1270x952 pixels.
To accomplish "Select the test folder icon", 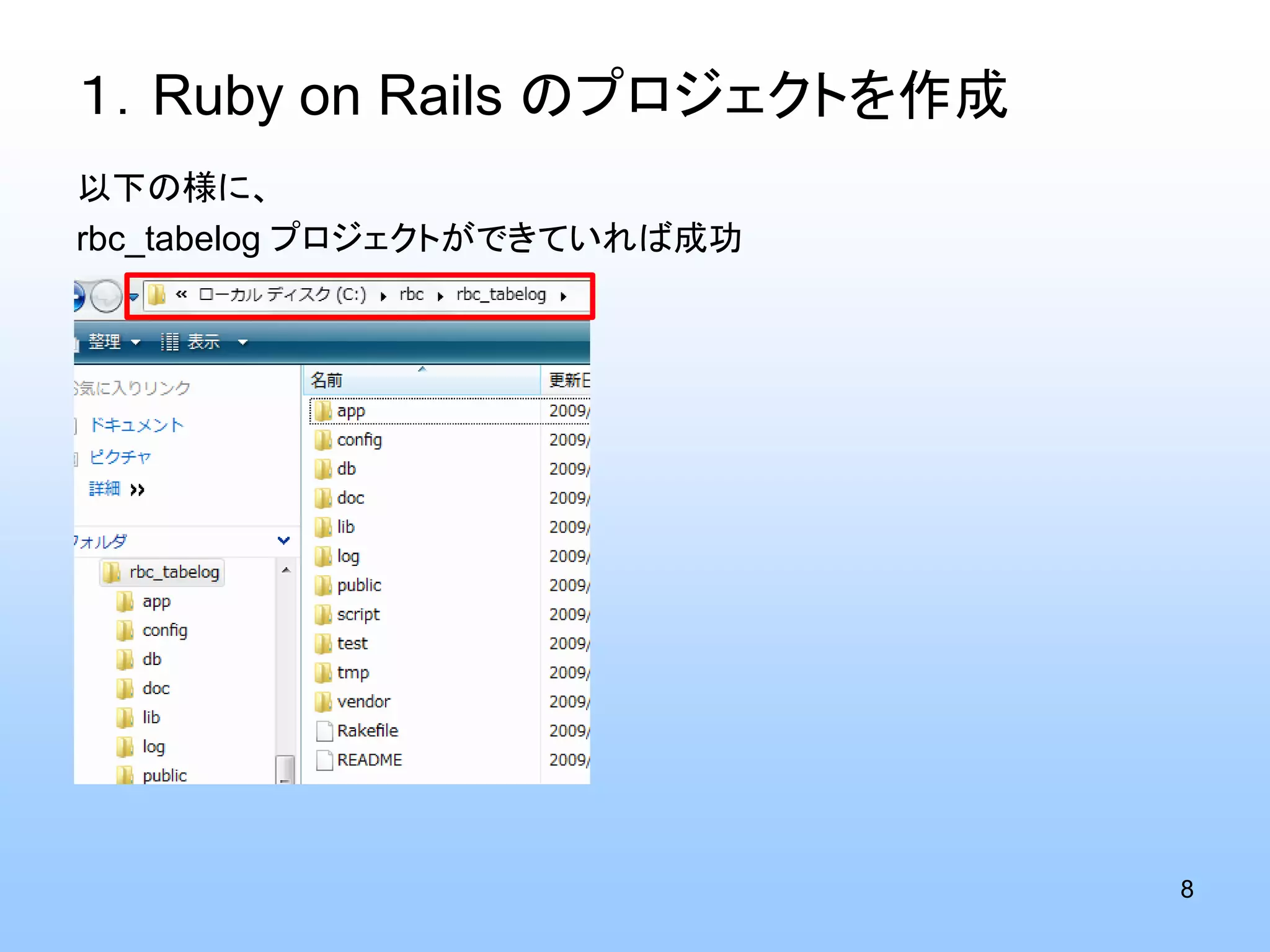I will coord(323,644).
